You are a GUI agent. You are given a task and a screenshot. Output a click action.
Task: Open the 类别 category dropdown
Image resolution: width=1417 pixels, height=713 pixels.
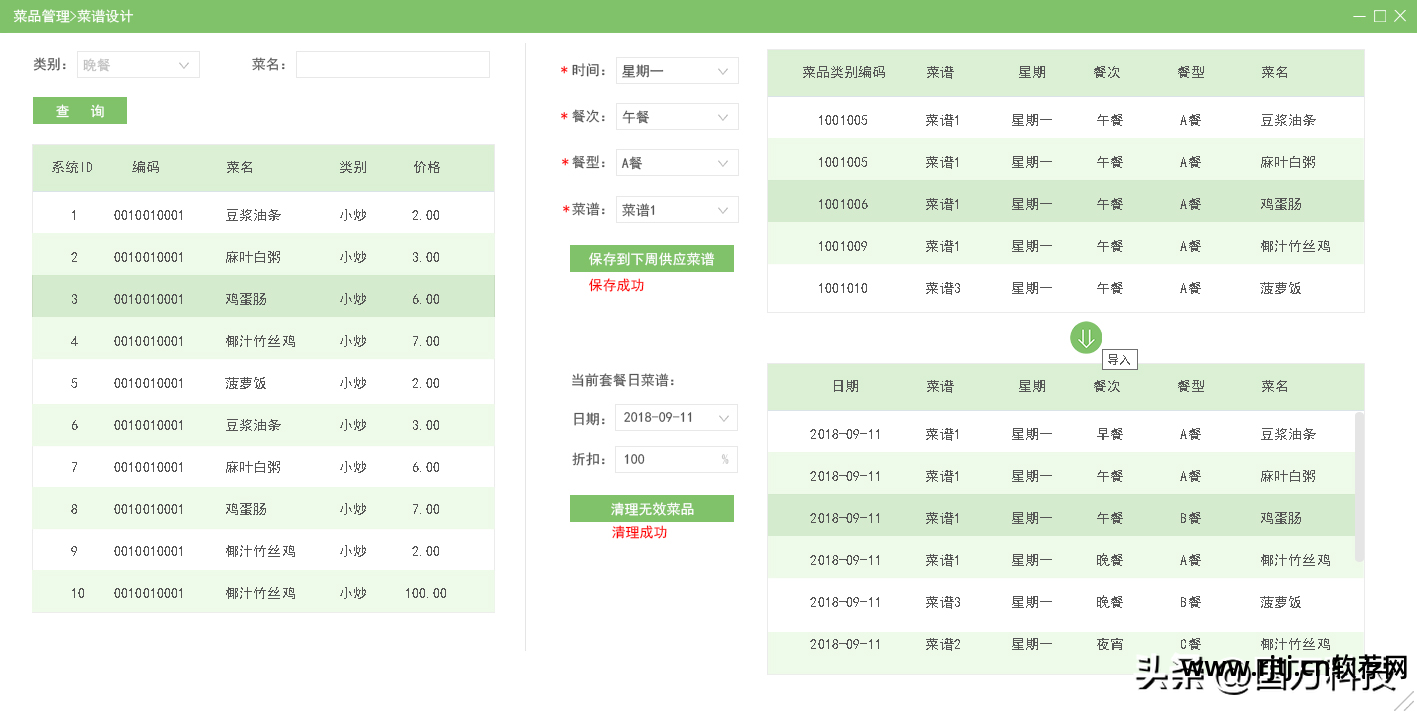tap(138, 65)
